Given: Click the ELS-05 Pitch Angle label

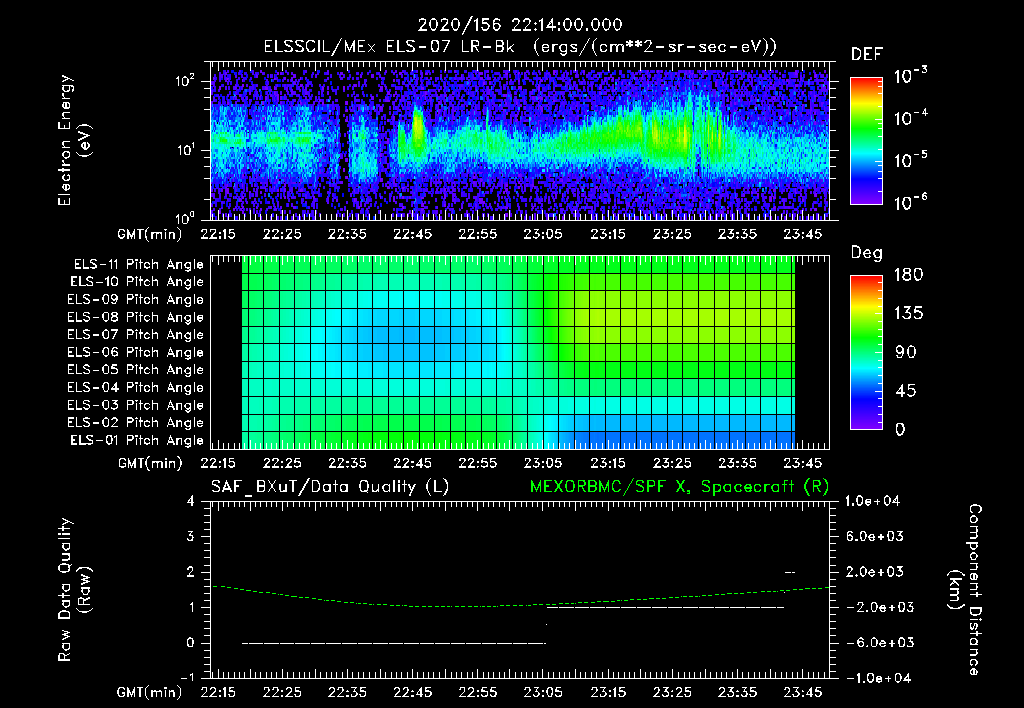Looking at the screenshot, I should (x=136, y=370).
